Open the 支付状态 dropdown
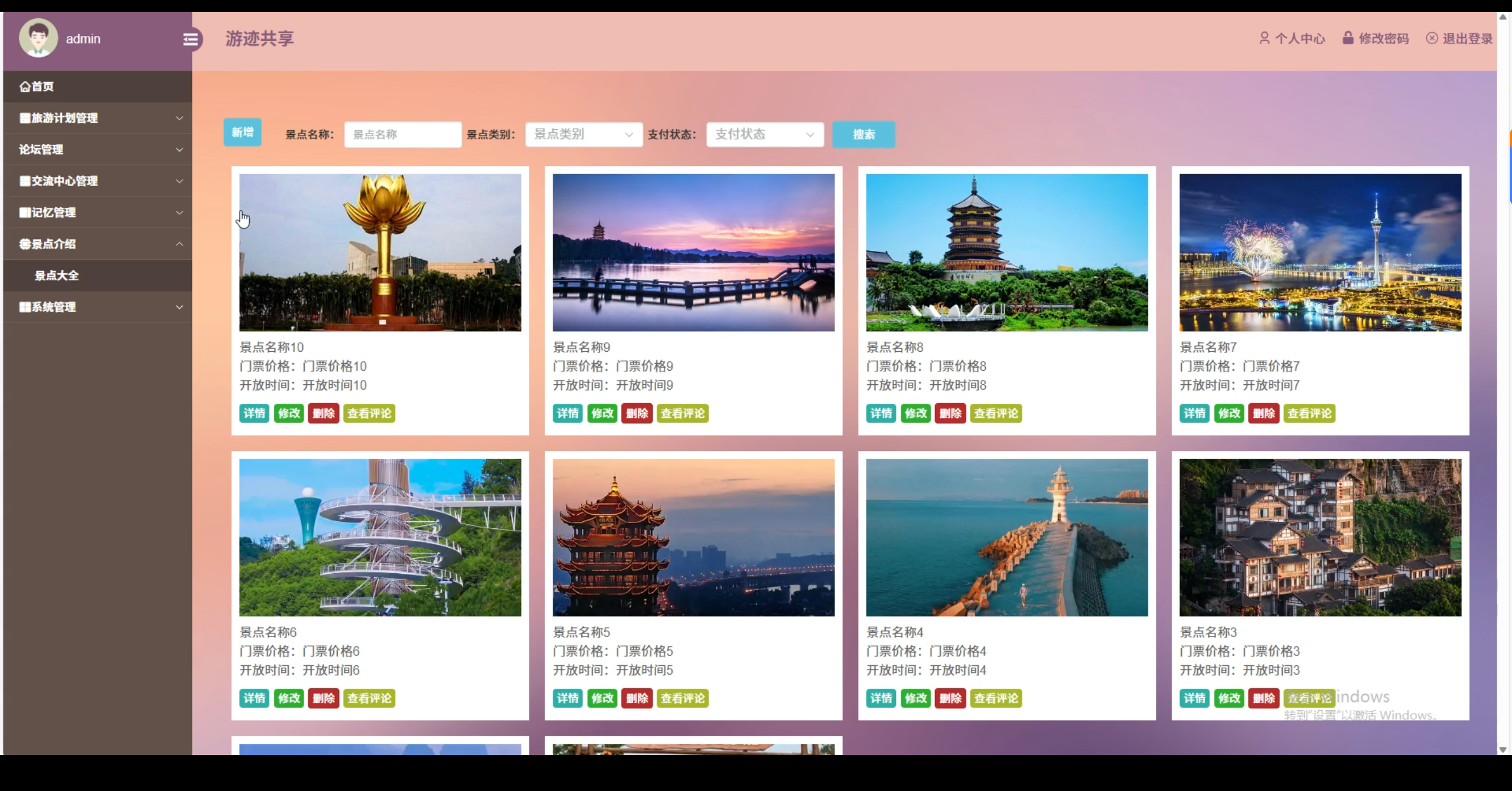This screenshot has height=791, width=1512. pyautogui.click(x=764, y=135)
